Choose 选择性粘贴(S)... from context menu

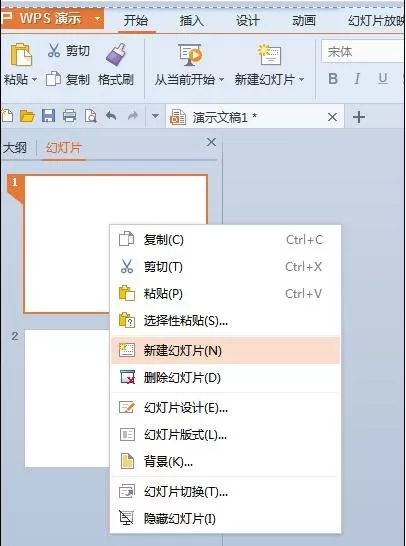(225, 321)
